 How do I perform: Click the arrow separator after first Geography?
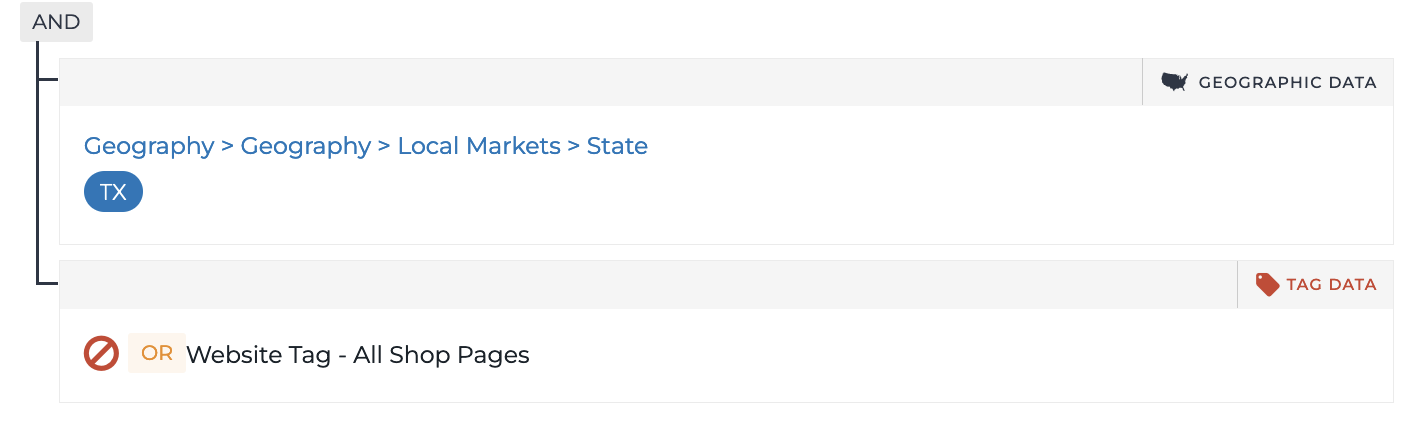(x=228, y=147)
